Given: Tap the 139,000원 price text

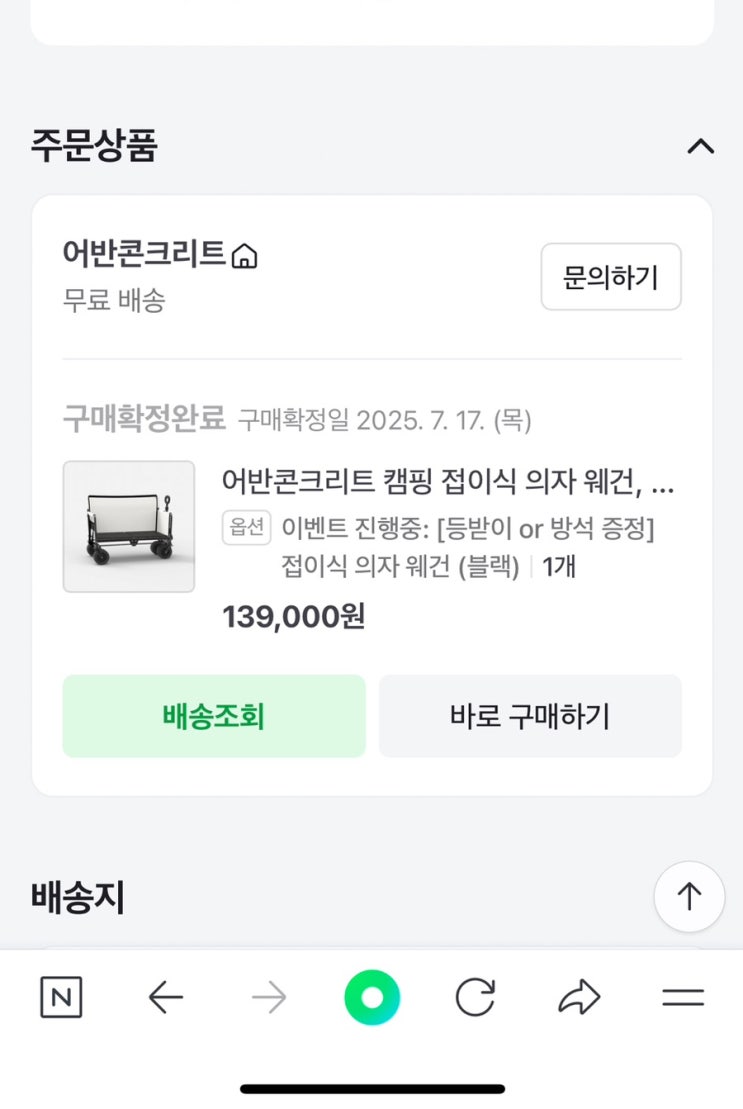Looking at the screenshot, I should [x=293, y=616].
